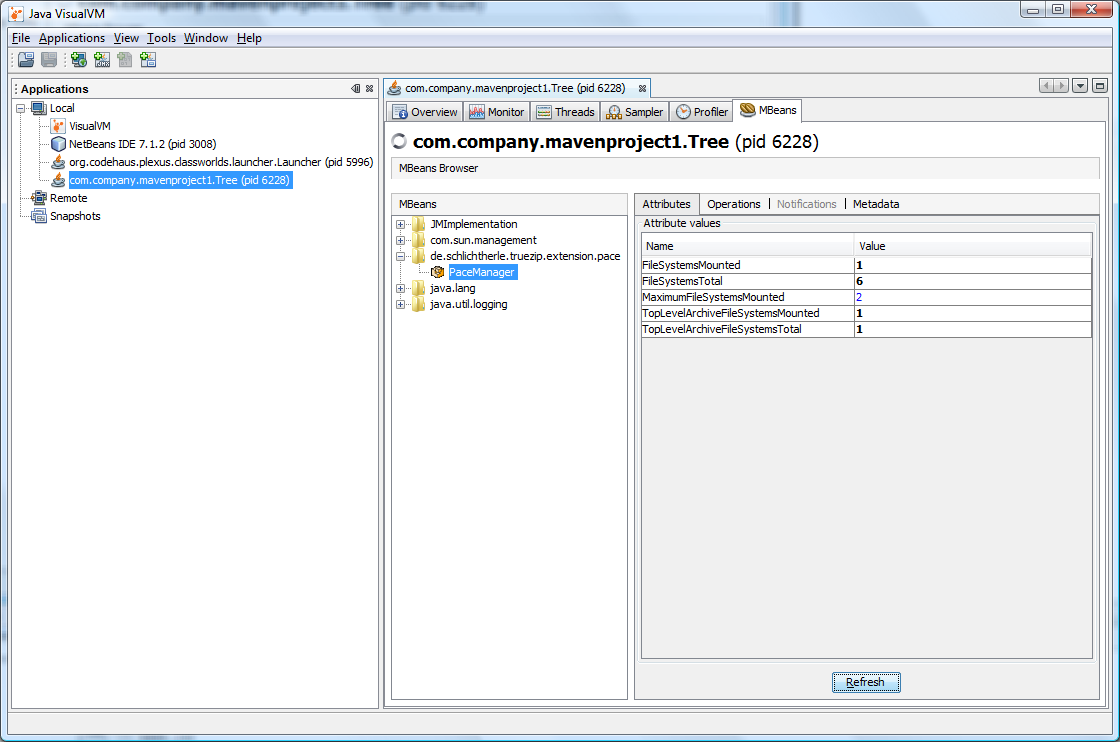Open the Operations tab
The height and width of the screenshot is (742, 1120).
click(733, 204)
